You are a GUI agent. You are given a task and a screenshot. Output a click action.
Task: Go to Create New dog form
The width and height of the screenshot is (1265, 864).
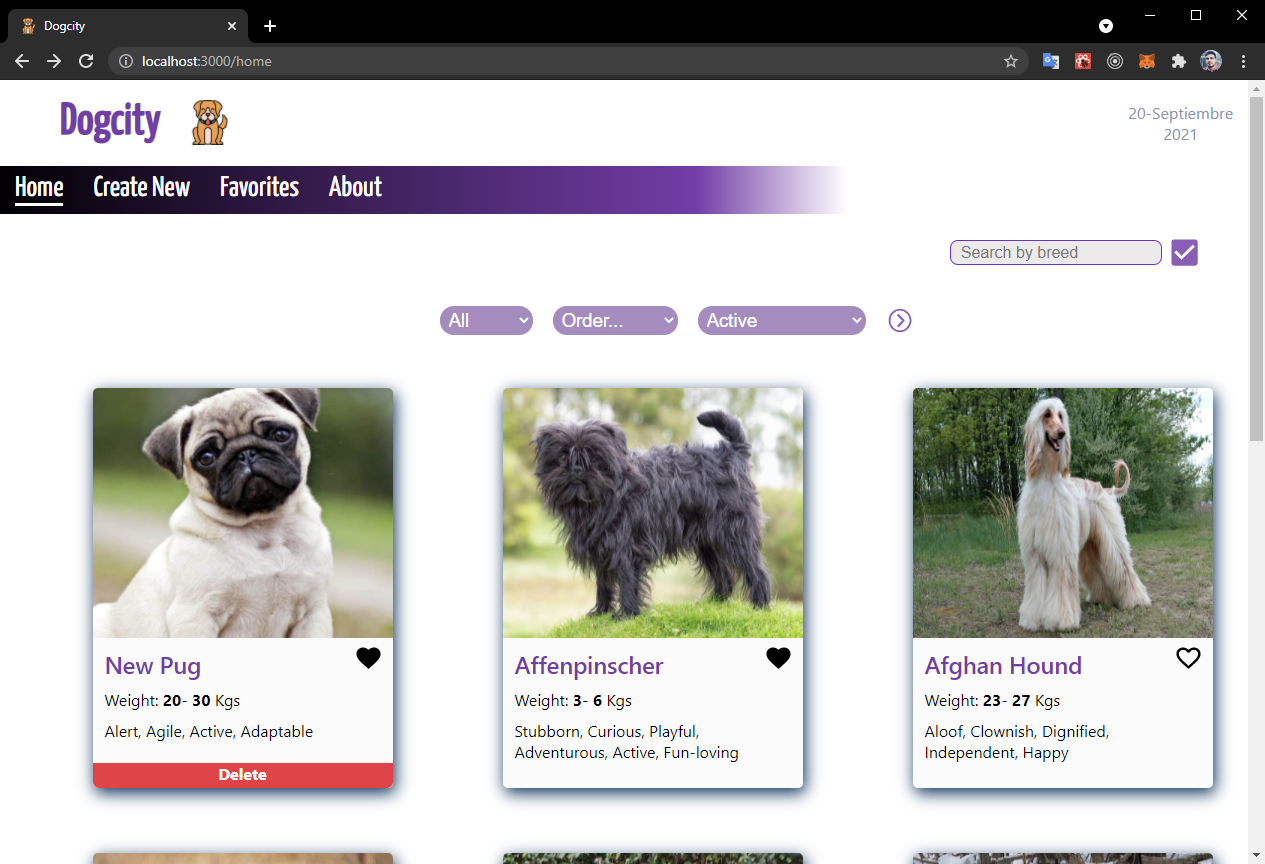[141, 187]
